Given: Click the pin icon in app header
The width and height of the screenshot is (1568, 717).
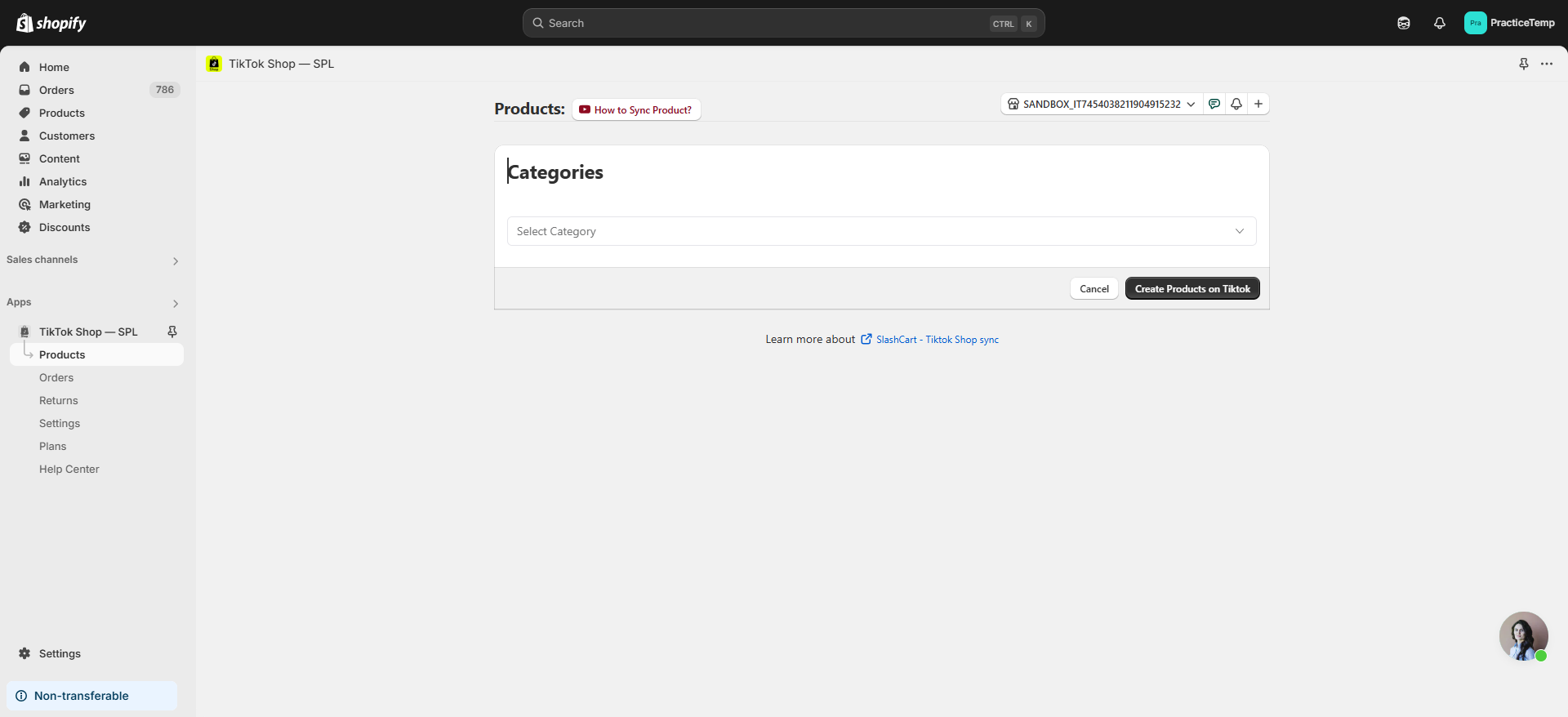Looking at the screenshot, I should coord(1524,64).
